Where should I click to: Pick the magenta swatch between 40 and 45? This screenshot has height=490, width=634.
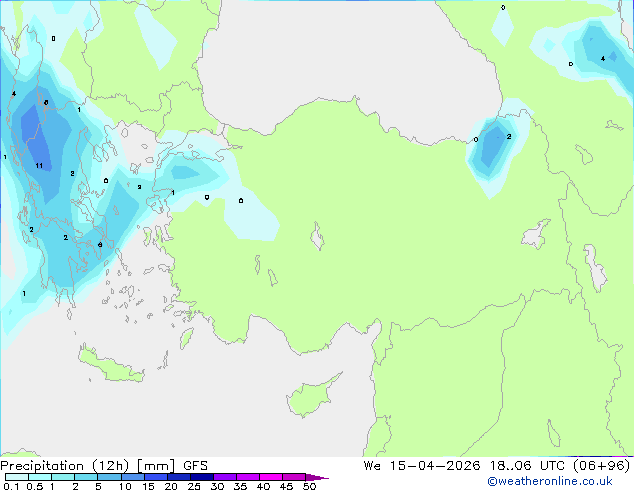[x=271, y=477]
